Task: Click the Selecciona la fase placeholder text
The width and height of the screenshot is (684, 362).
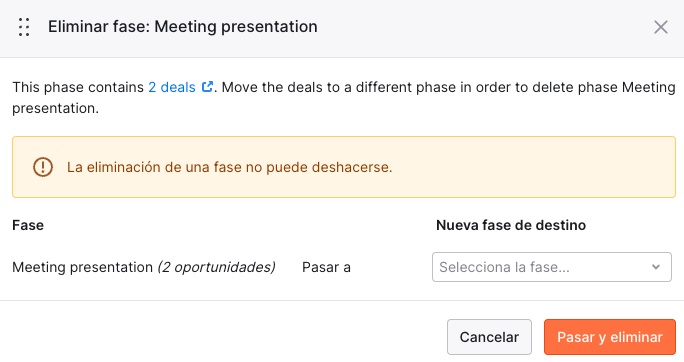Action: point(504,267)
